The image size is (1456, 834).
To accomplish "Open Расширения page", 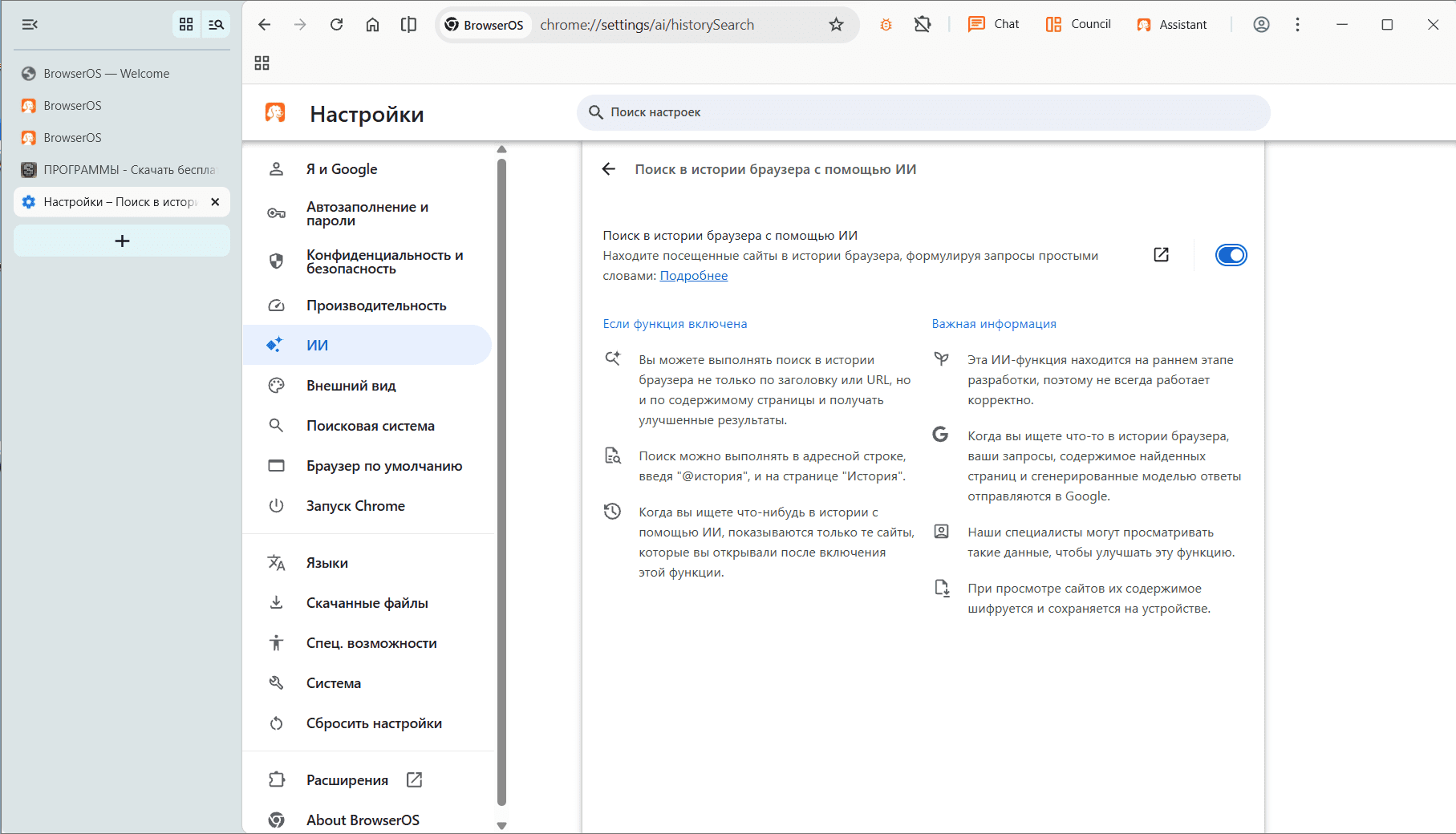I will point(367,780).
